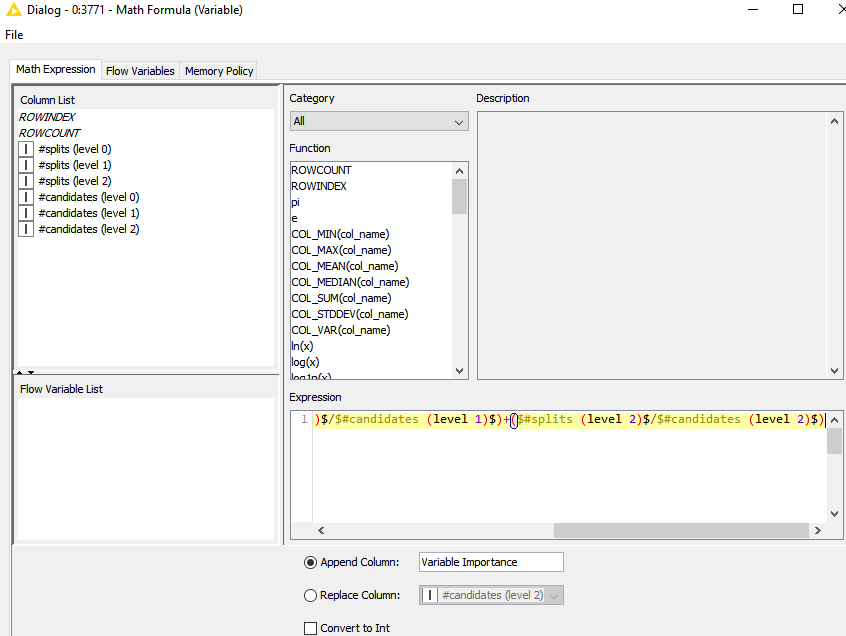
Task: Click Description pane scroll up arrow
Action: (x=834, y=121)
